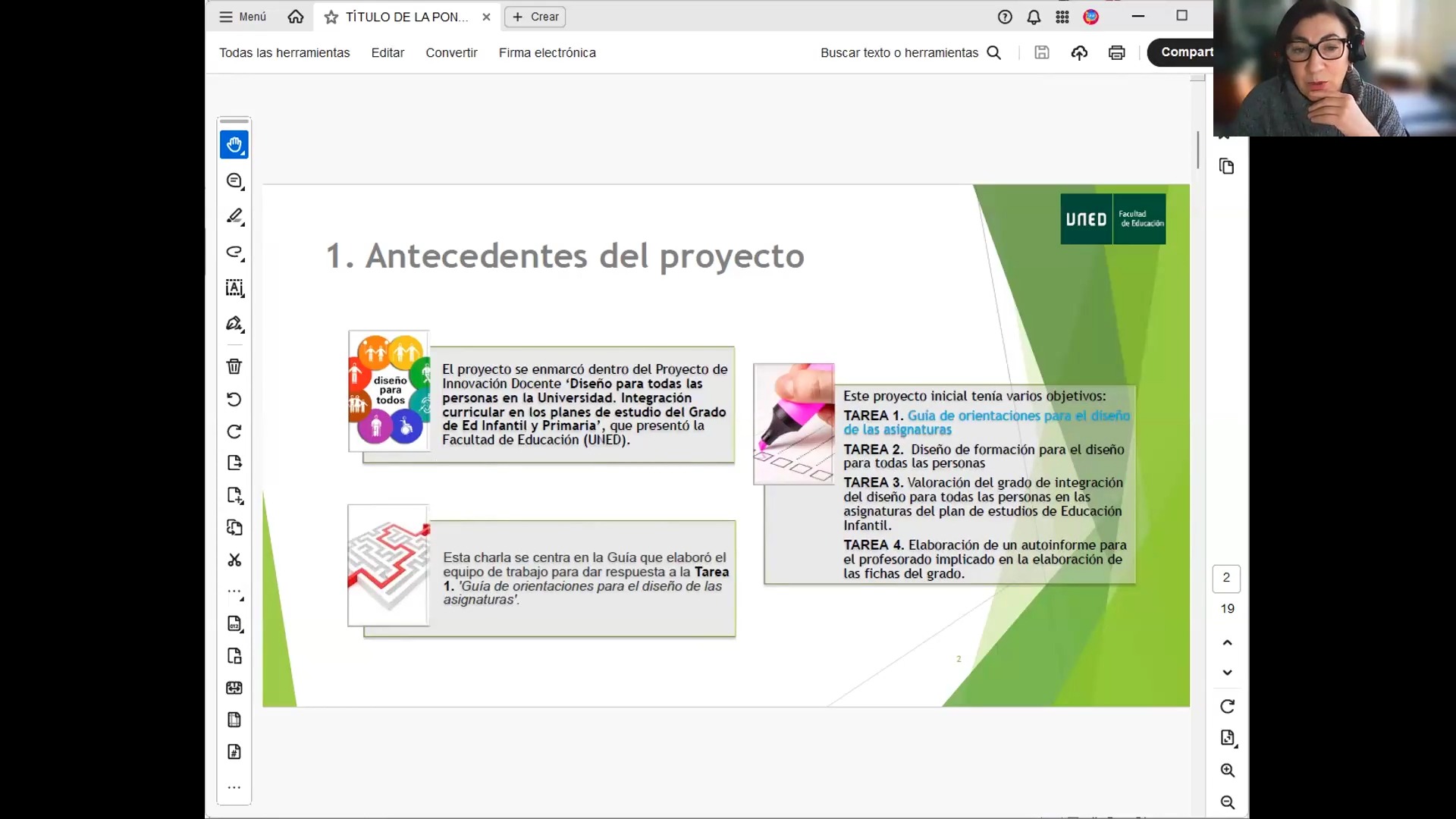This screenshot has height=819, width=1456.
Task: Jump to the next page chevron
Action: [1227, 672]
